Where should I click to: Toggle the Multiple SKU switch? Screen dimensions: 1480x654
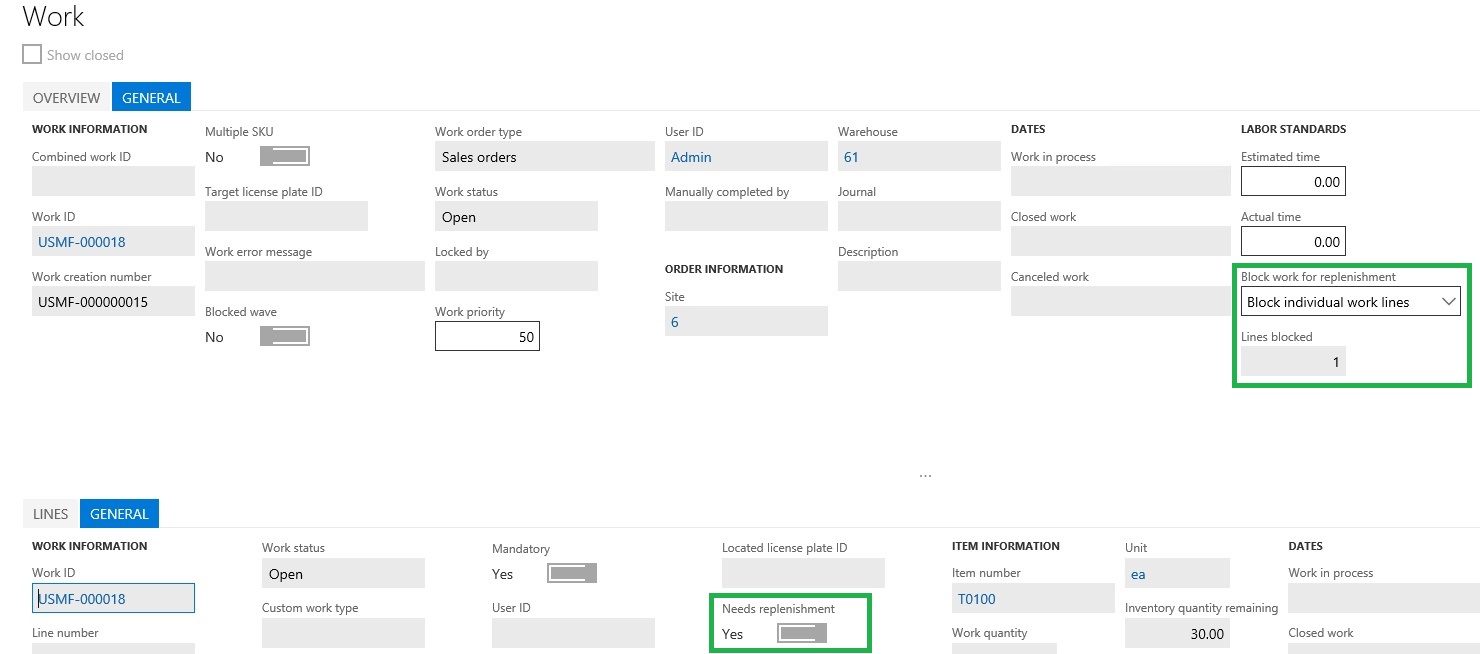point(284,157)
